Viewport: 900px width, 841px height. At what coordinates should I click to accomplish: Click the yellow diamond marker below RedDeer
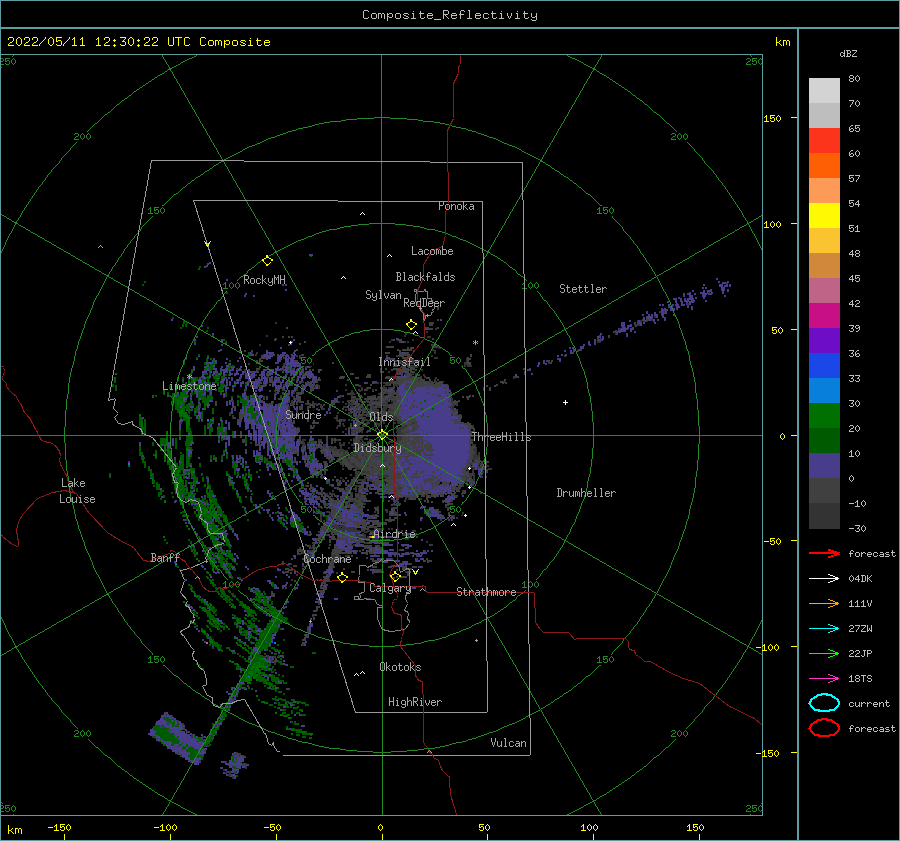pyautogui.click(x=412, y=325)
